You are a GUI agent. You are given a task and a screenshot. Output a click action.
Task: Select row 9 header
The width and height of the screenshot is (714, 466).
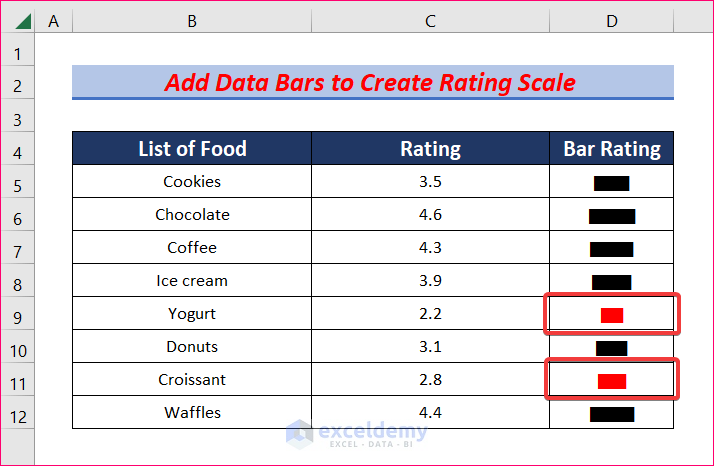(17, 314)
